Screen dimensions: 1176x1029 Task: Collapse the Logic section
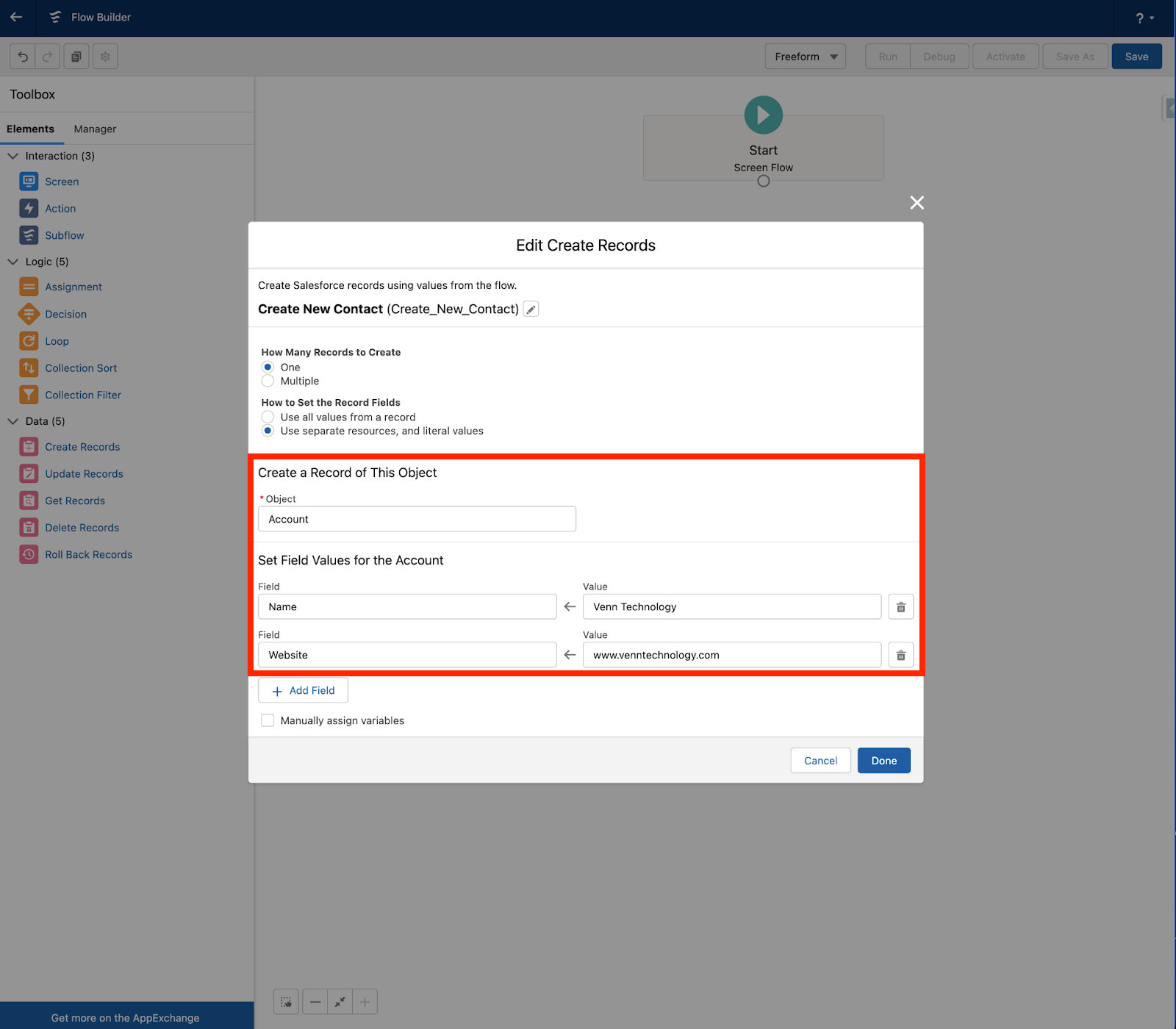pyautogui.click(x=12, y=261)
